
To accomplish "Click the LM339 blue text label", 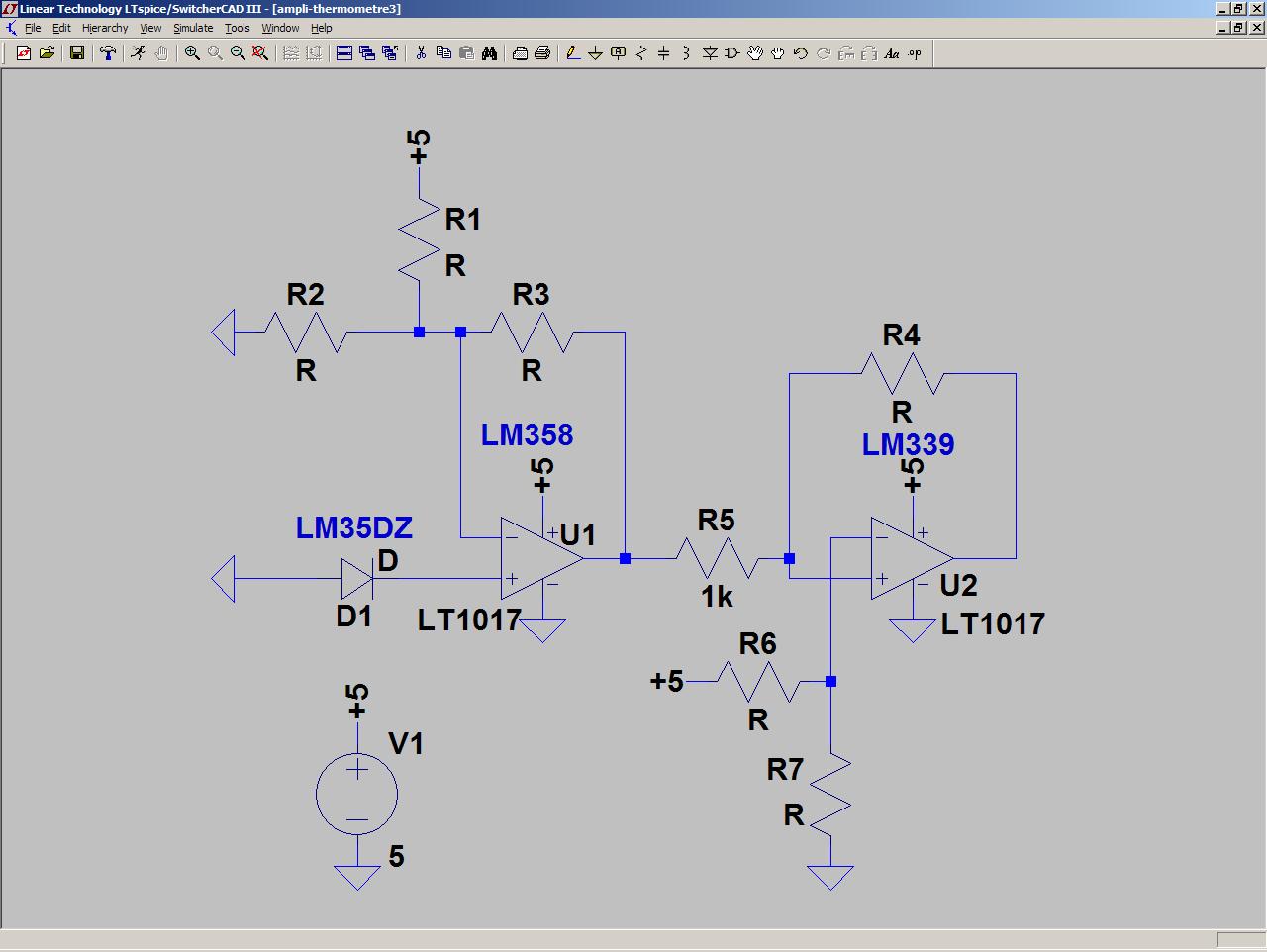I will click(x=909, y=444).
